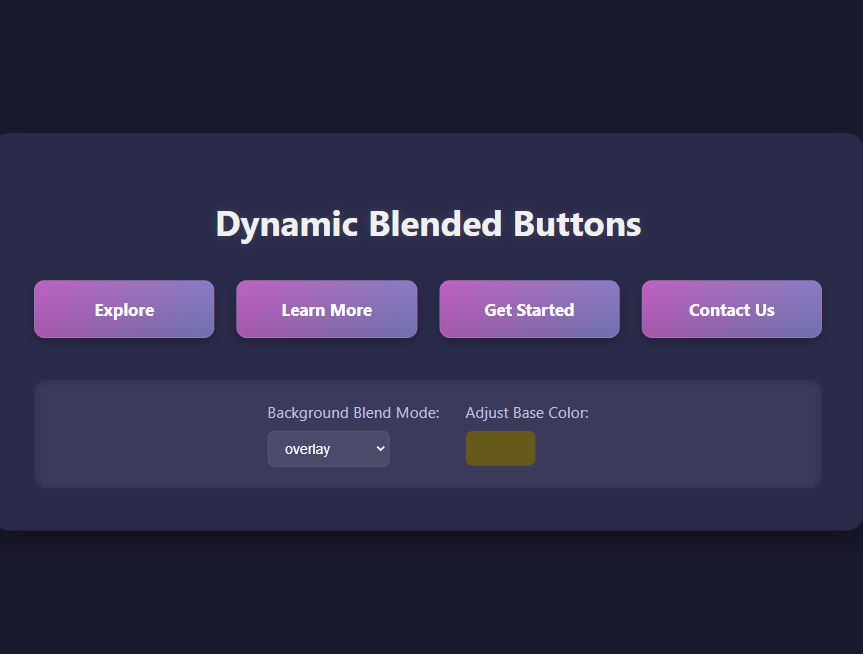Click empty left area of the controls panel
This screenshot has width=863, height=654.
coord(140,435)
